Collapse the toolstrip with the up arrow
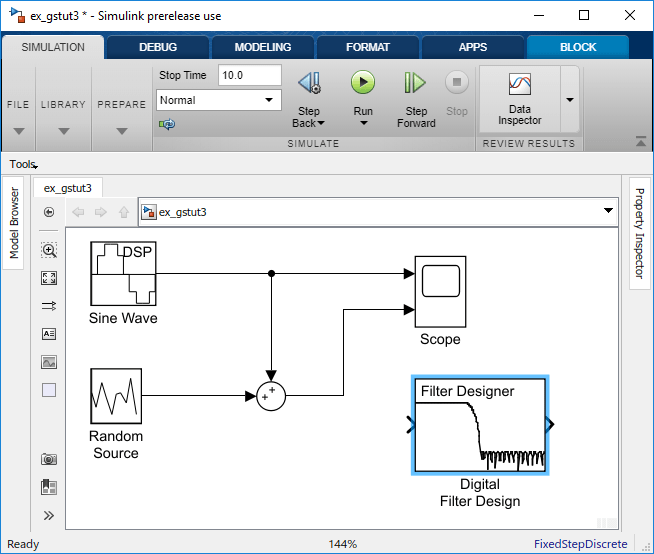Viewport: 654px width, 554px height. pyautogui.click(x=641, y=141)
